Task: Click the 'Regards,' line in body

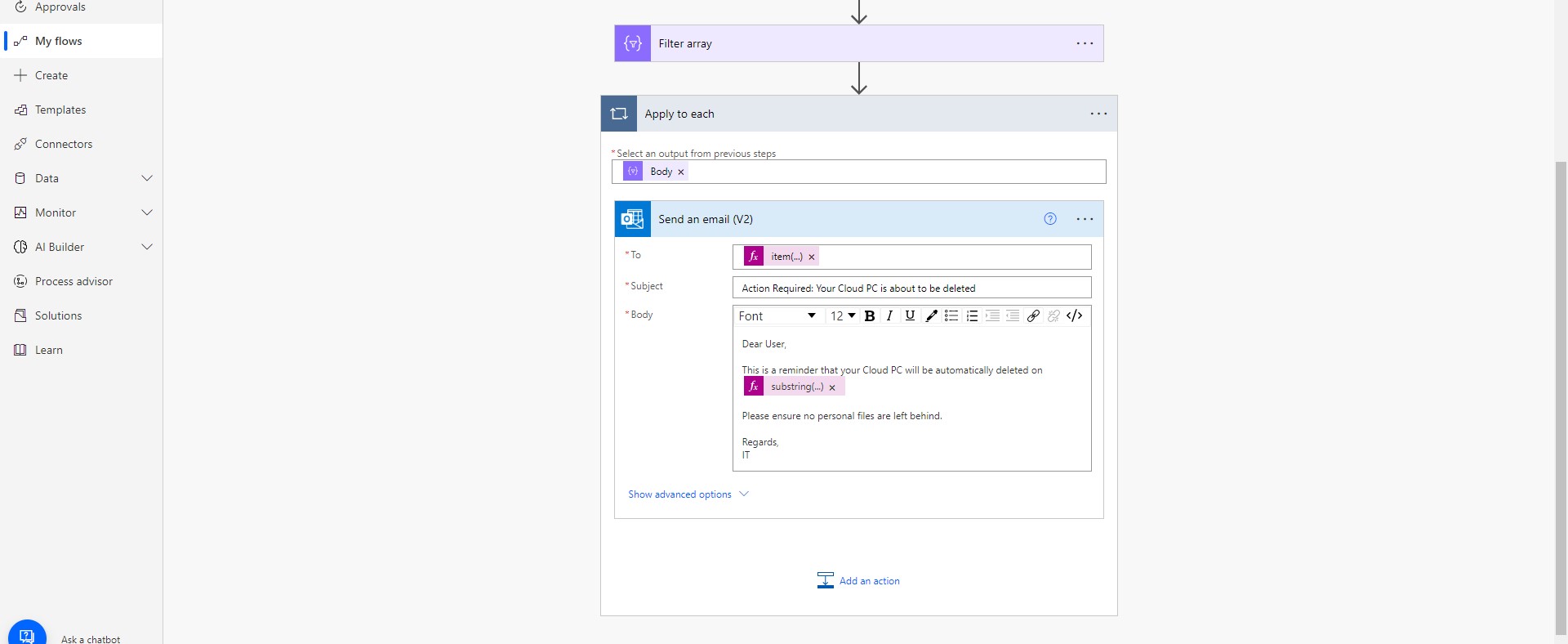Action: [x=760, y=442]
